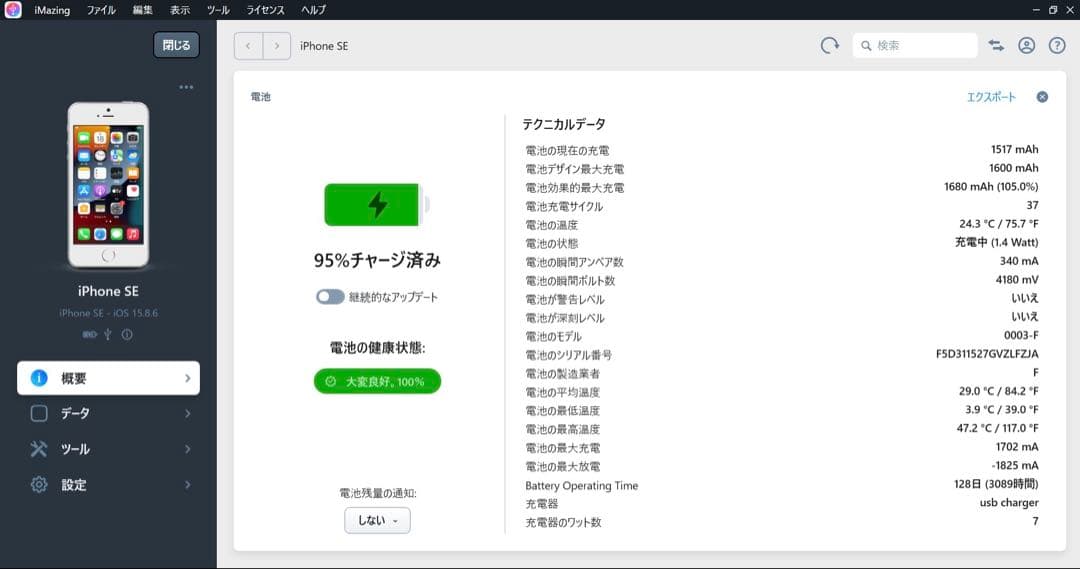
Task: Click the ツール wrench icon in sidebar
Action: [39, 449]
